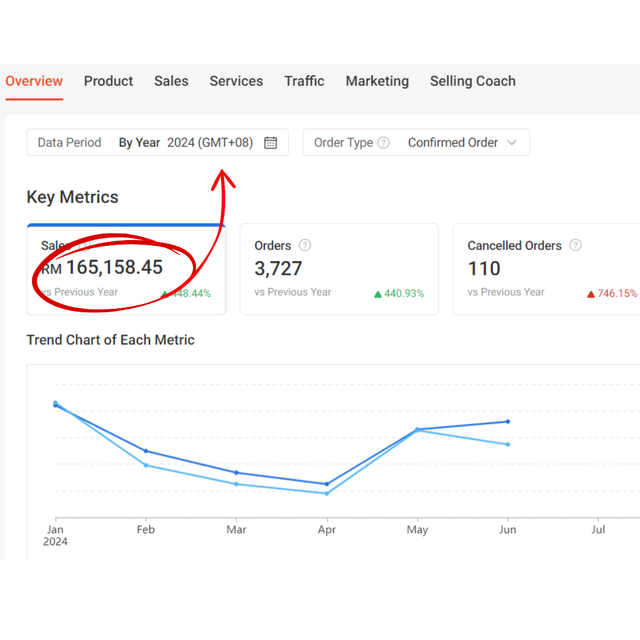Click the Order Type help icon
640x640 pixels.
pos(383,142)
